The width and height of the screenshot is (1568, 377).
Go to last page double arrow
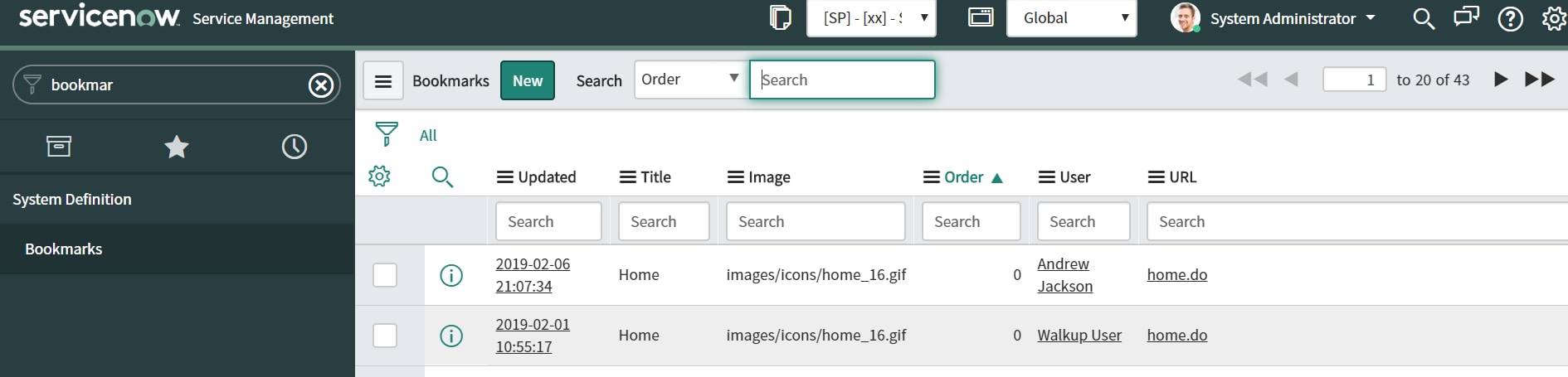[1540, 80]
